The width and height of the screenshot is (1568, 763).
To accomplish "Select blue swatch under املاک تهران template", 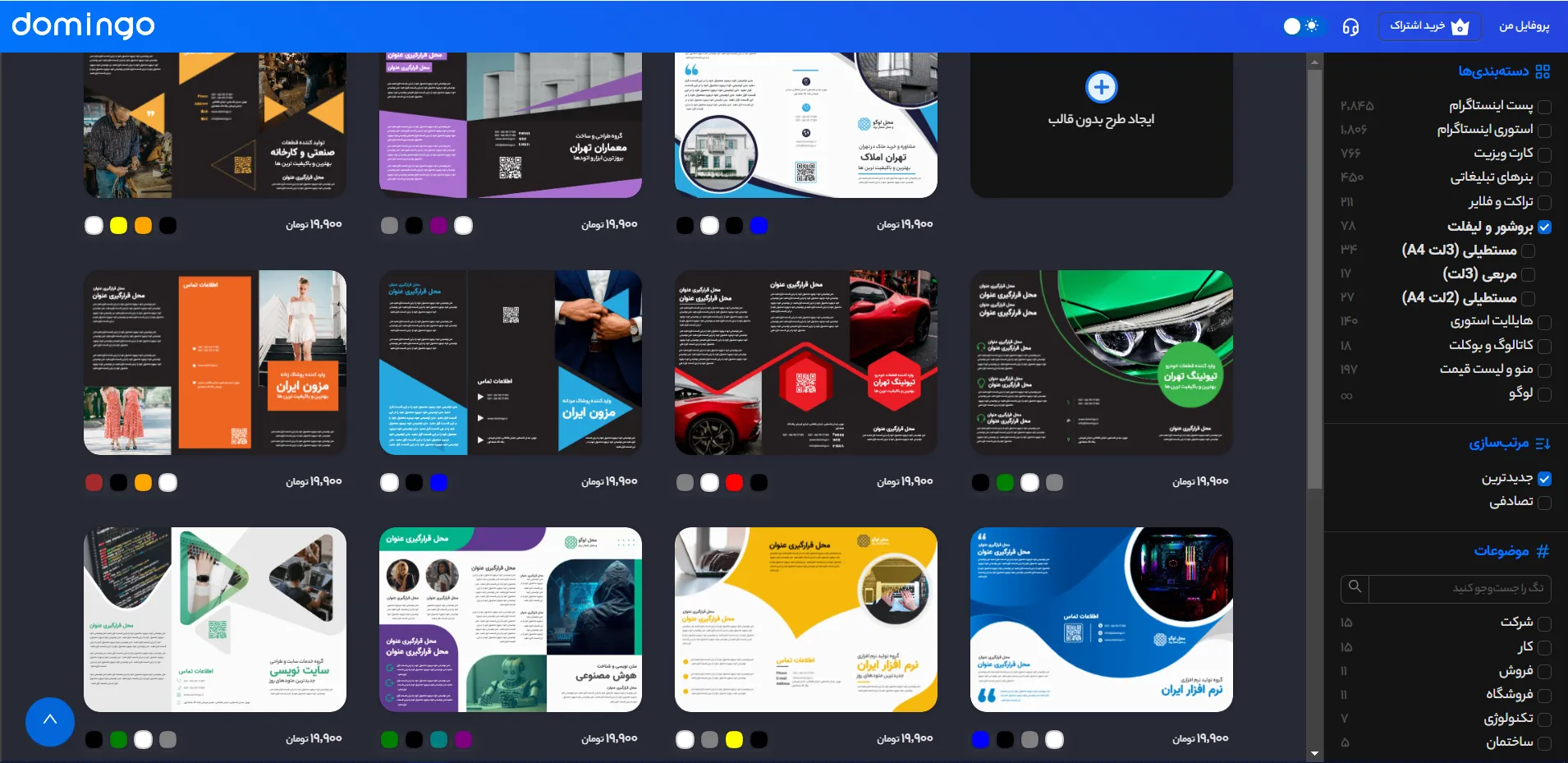I will (x=759, y=226).
